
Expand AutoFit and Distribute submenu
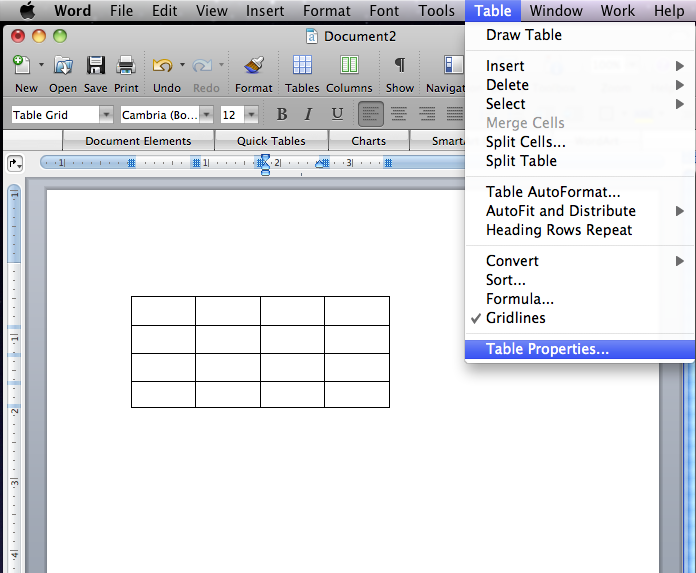tap(580, 211)
